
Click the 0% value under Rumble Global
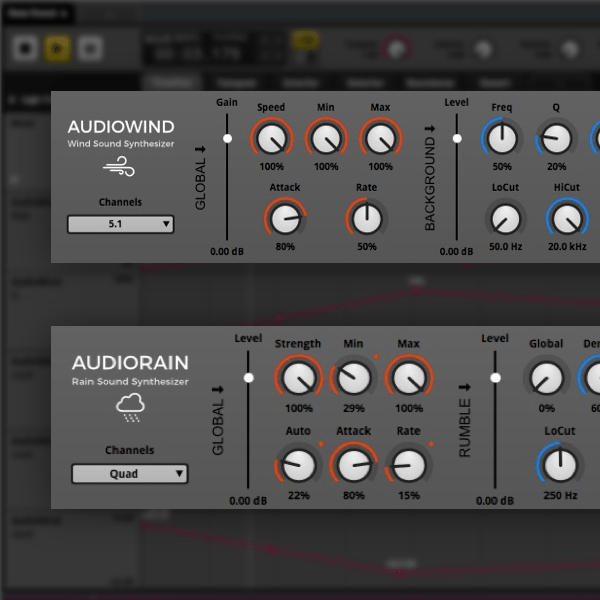click(x=546, y=408)
